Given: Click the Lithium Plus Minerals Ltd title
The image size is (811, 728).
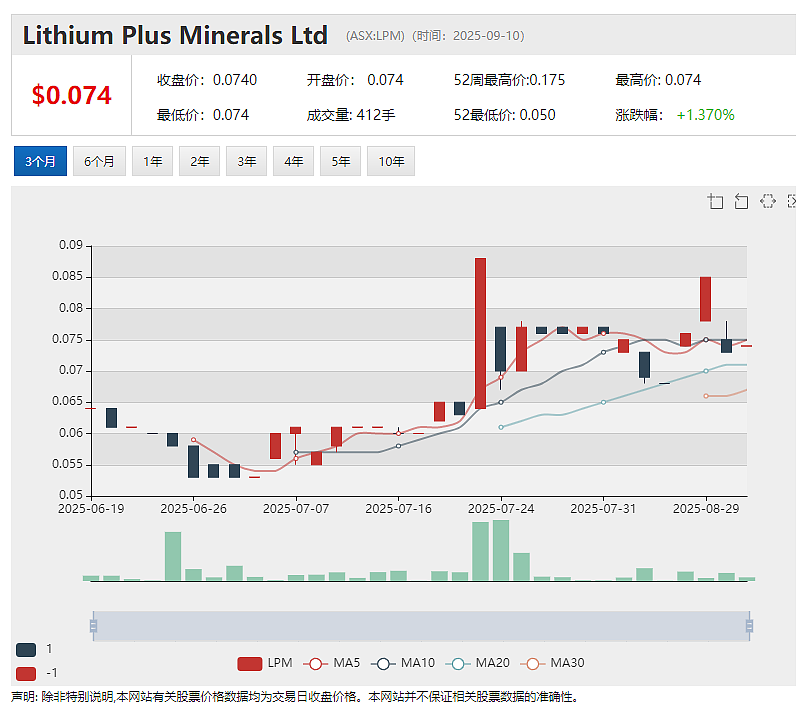Looking at the screenshot, I should (175, 36).
